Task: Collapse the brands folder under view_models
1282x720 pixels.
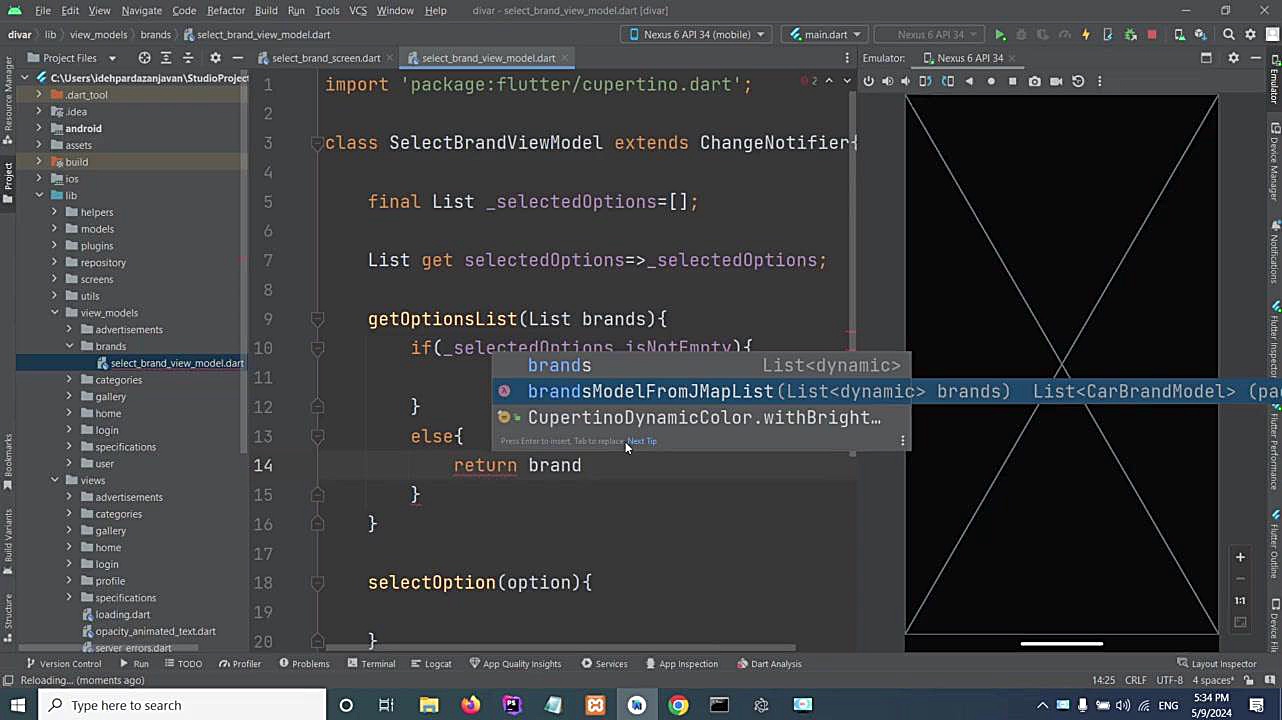Action: 70,346
